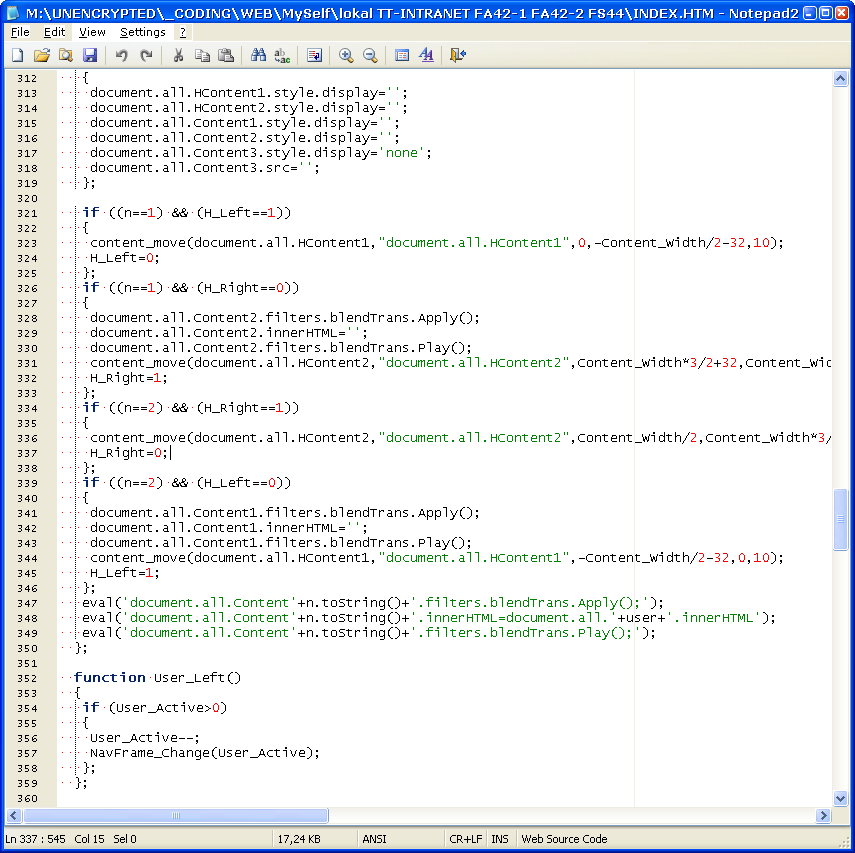Click the 'document.all.HContent1.style.display' line
This screenshot has height=853, width=855.
[249, 93]
